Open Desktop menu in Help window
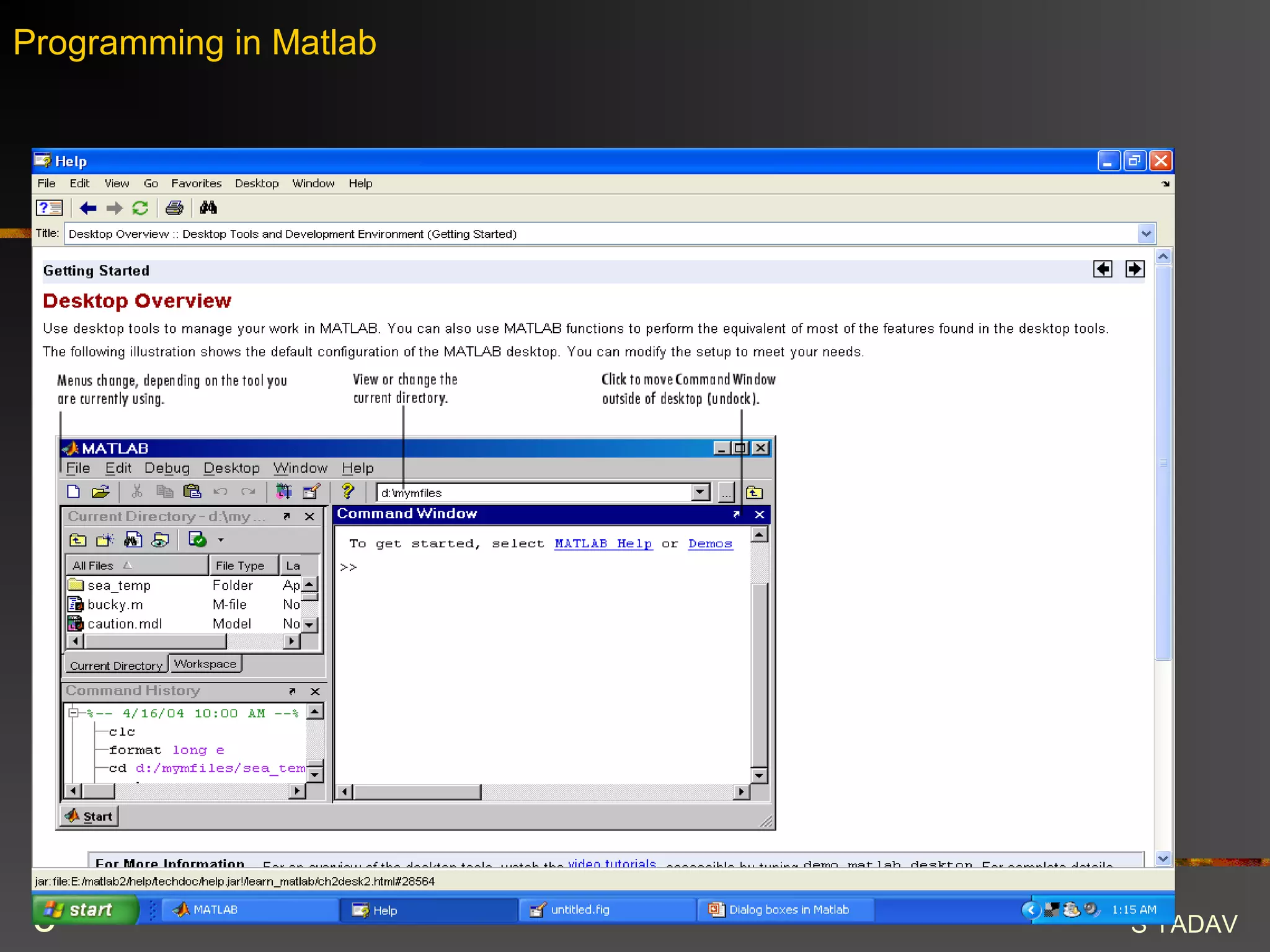The image size is (1270, 952). (x=257, y=183)
